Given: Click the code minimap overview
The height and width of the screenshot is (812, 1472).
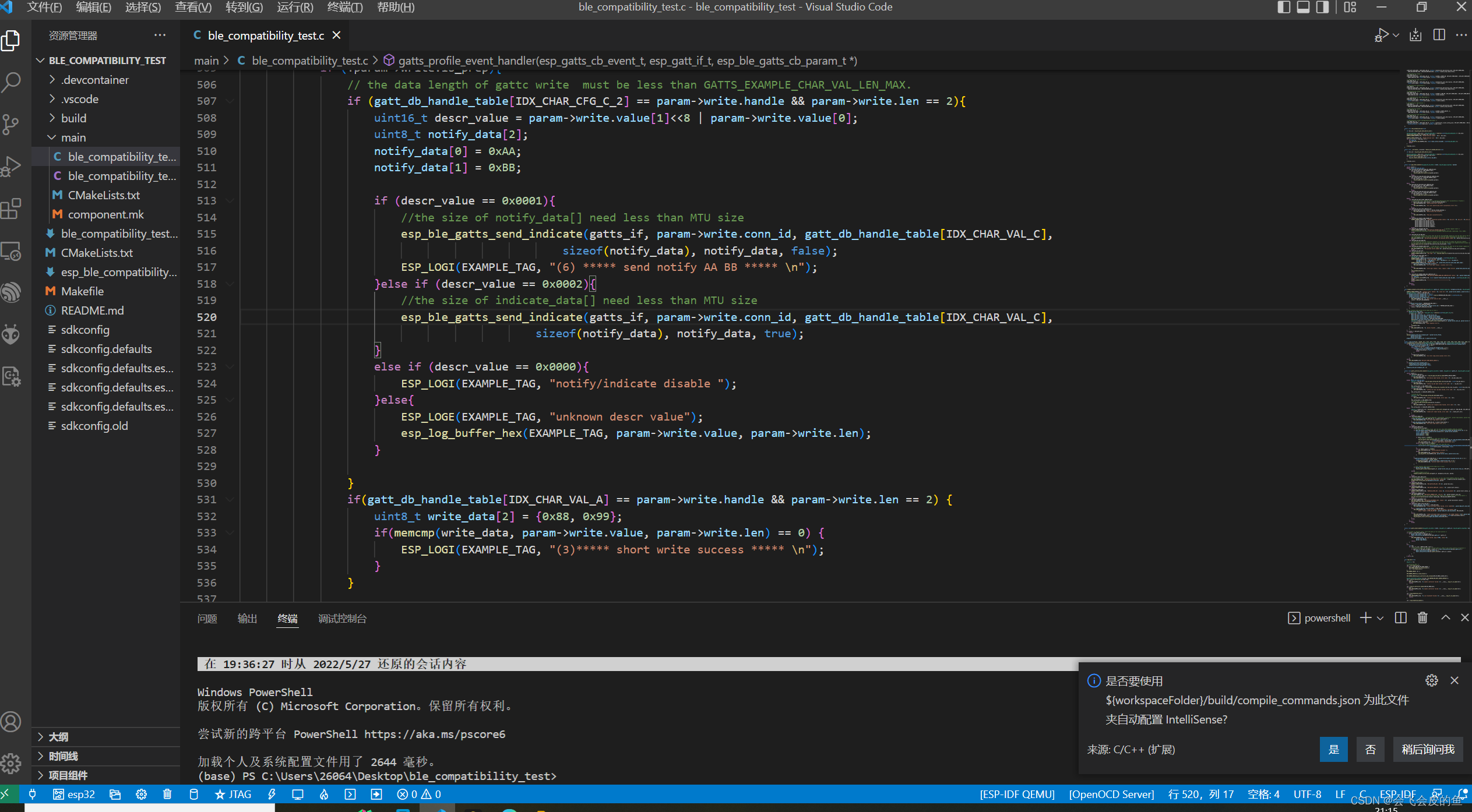Looking at the screenshot, I should [1435, 335].
